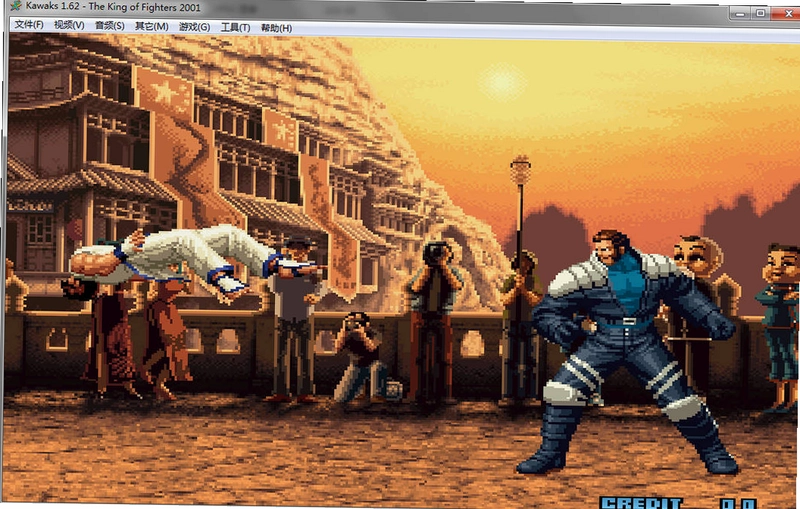Image resolution: width=800 pixels, height=509 pixels.
Task: Open the 工具(T) menu
Action: [235, 27]
